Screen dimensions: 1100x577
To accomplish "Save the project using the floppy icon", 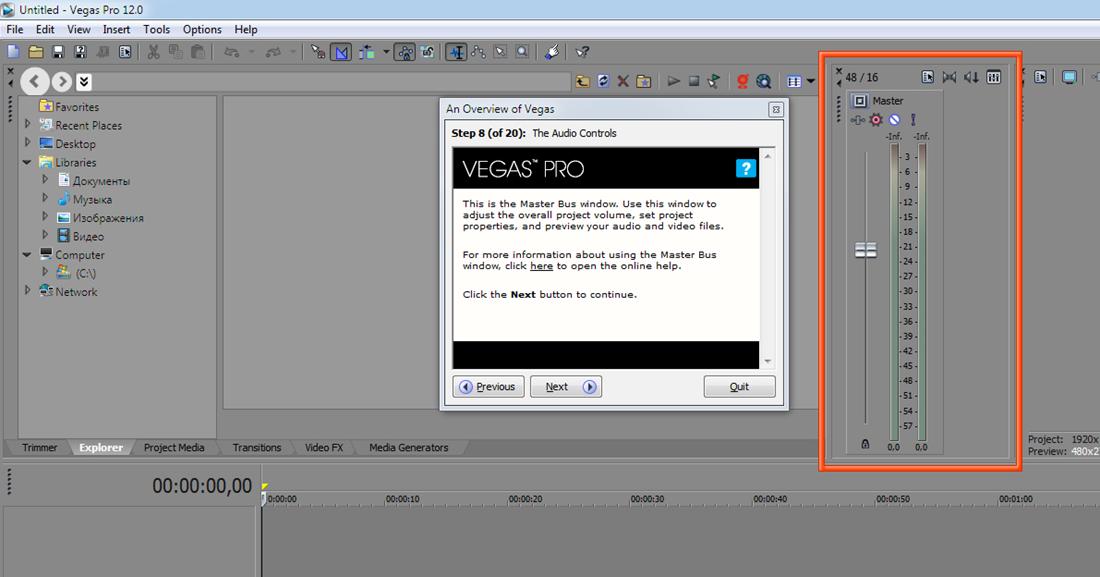I will 58,52.
